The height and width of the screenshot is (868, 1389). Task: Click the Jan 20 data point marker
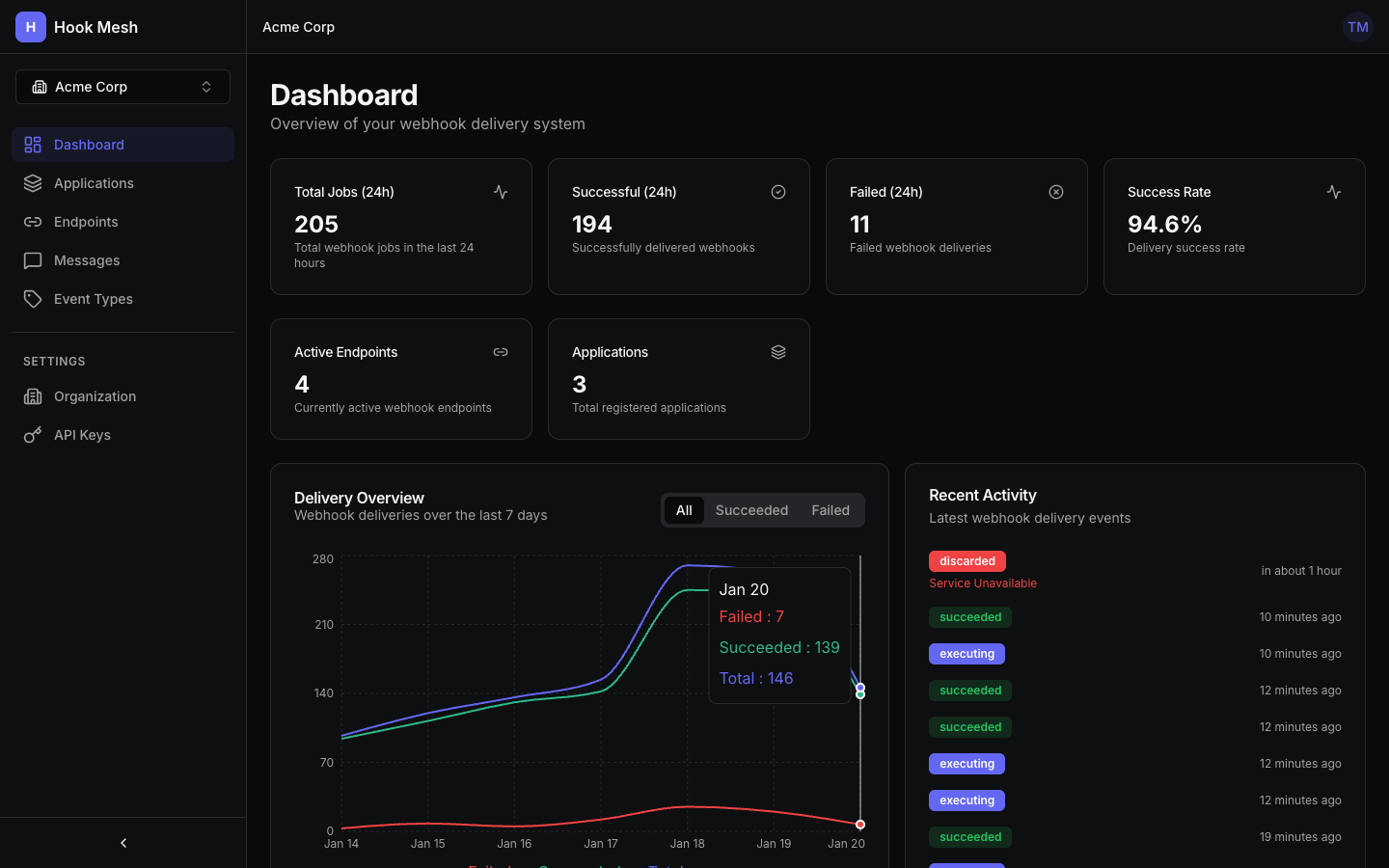859,692
